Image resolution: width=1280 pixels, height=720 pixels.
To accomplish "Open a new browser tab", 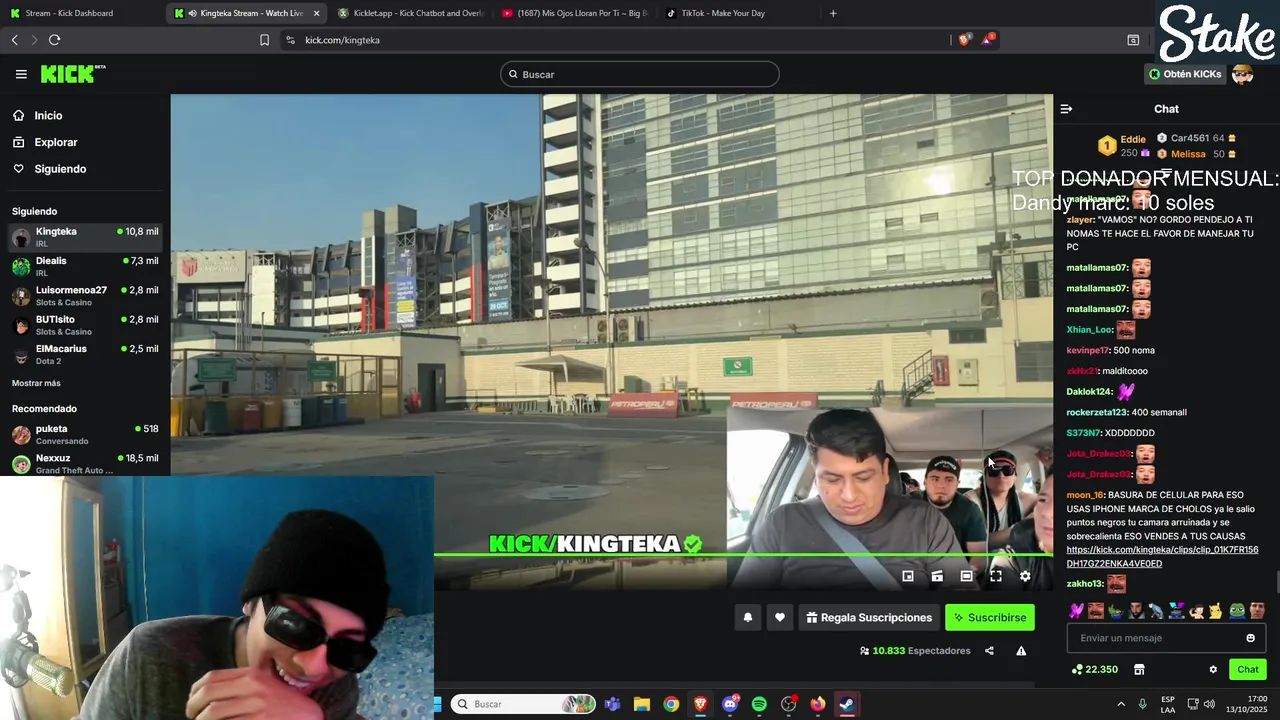I will pos(833,13).
